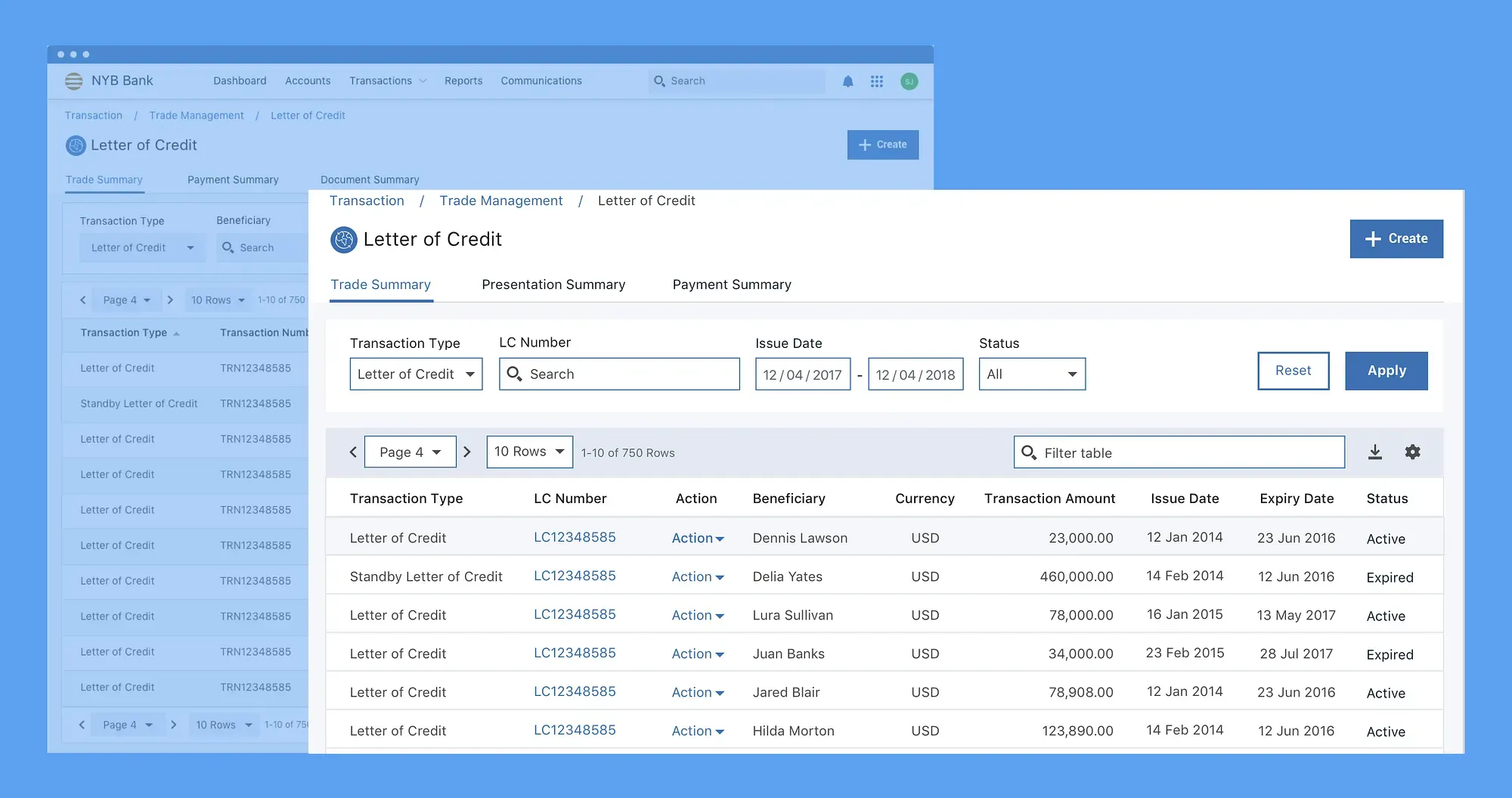
Task: Expand the 10 Rows selector
Action: [529, 452]
